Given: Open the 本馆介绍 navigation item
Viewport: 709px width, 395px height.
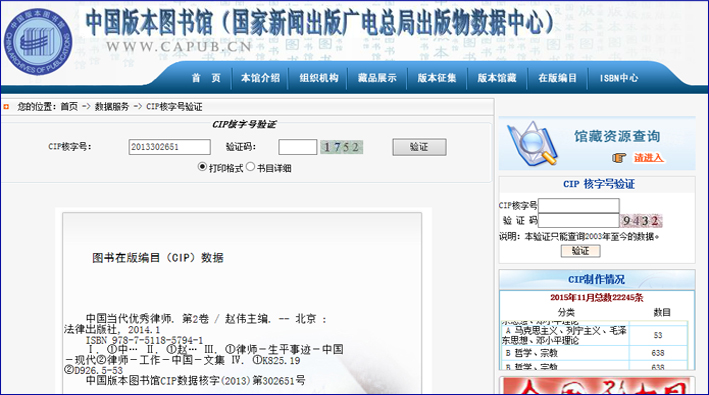Looking at the screenshot, I should [x=260, y=78].
